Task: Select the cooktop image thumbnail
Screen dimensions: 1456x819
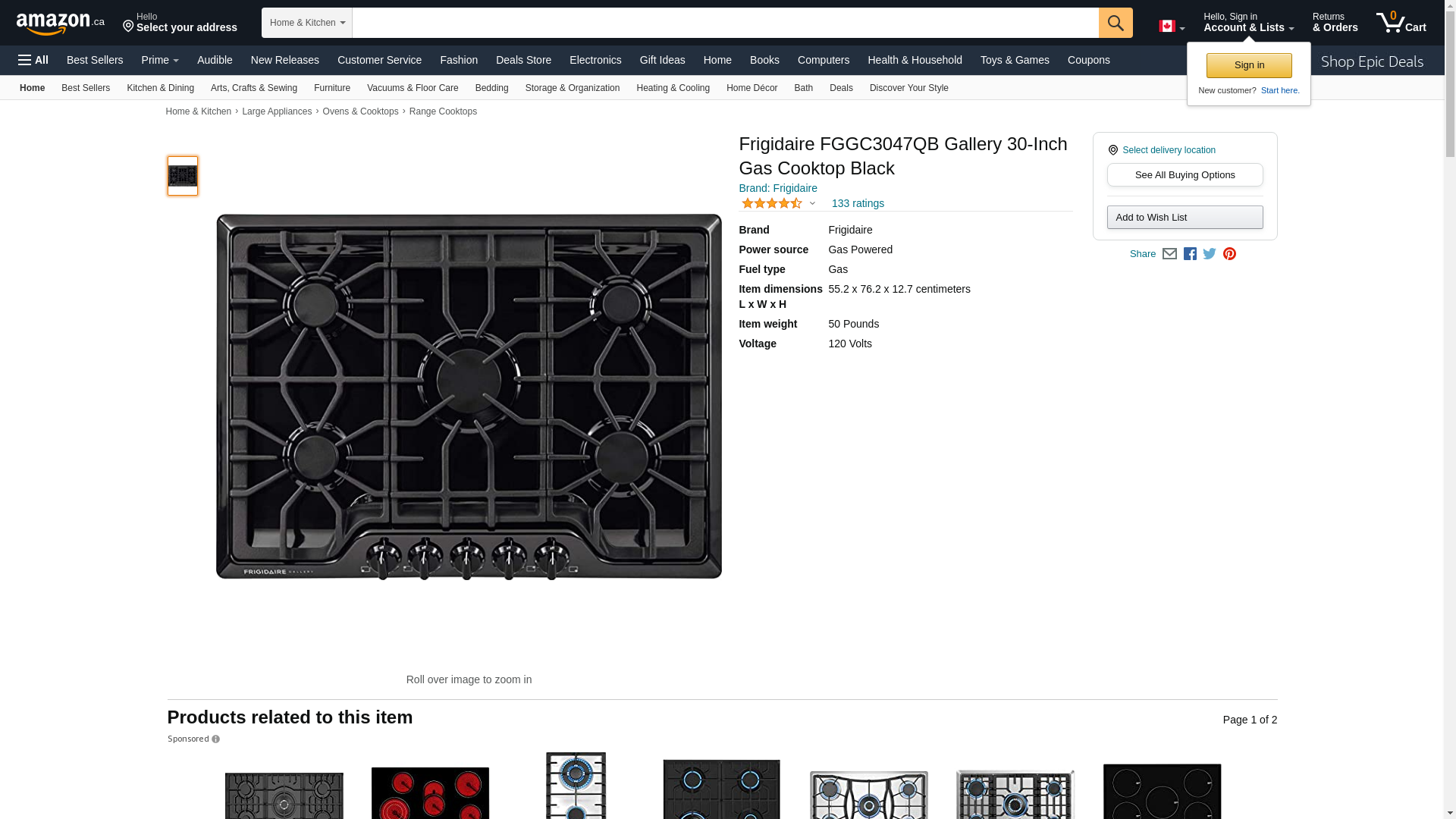Action: pyautogui.click(x=183, y=176)
